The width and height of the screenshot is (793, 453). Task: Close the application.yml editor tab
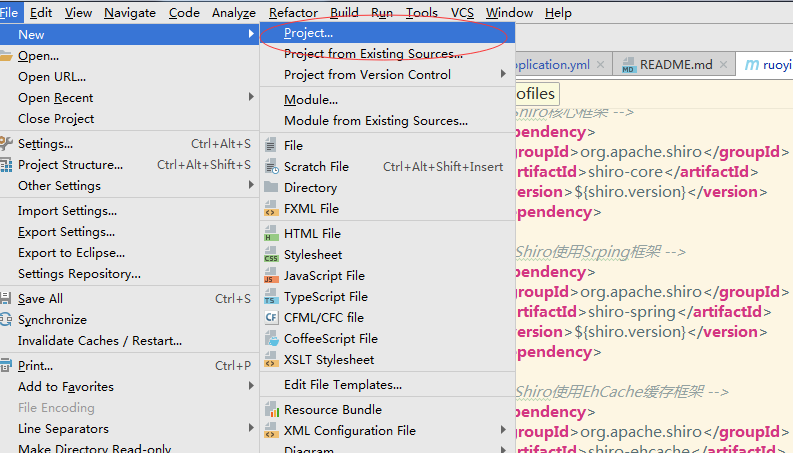click(x=600, y=65)
